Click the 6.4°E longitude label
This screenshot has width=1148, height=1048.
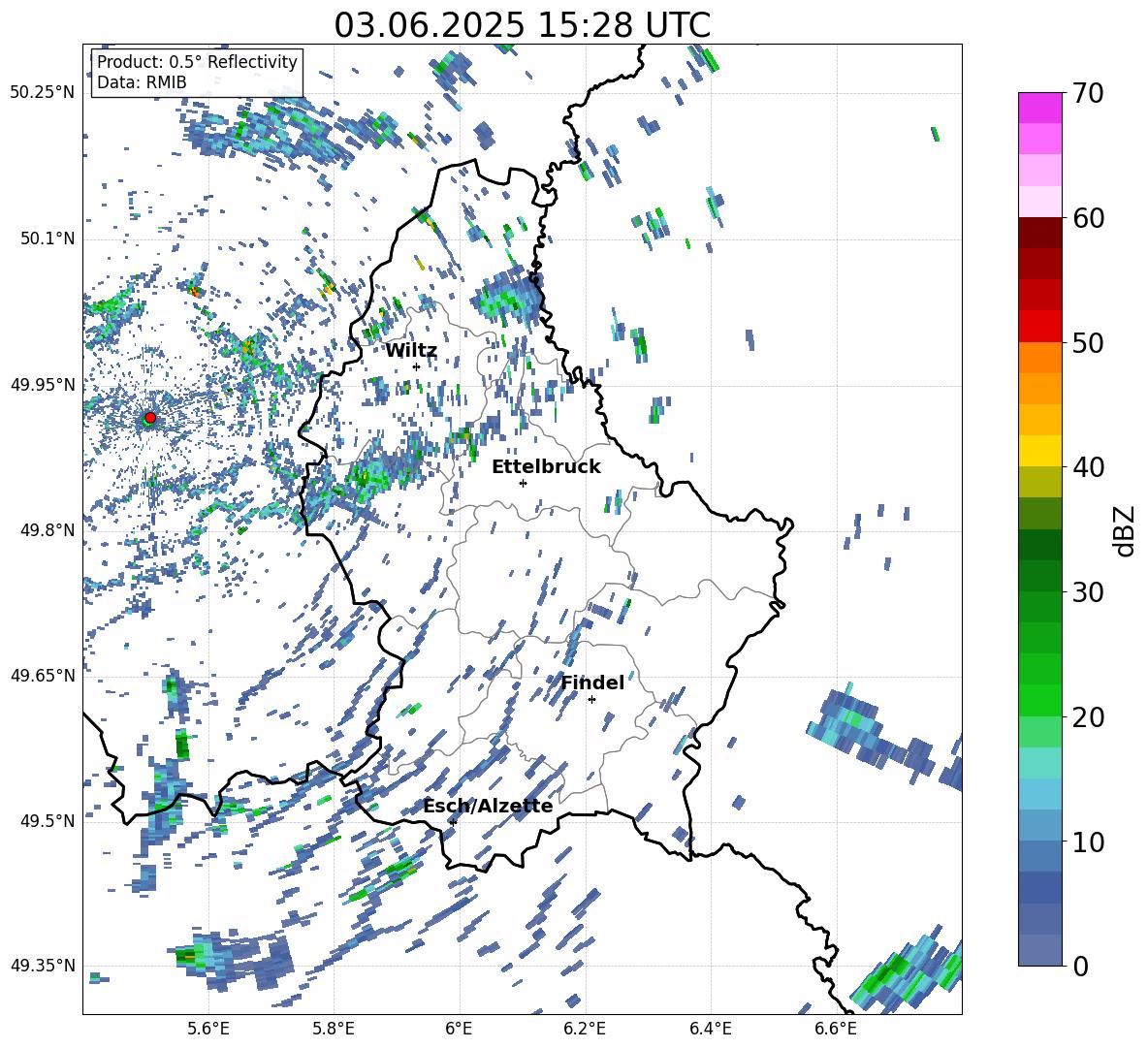[x=710, y=1029]
